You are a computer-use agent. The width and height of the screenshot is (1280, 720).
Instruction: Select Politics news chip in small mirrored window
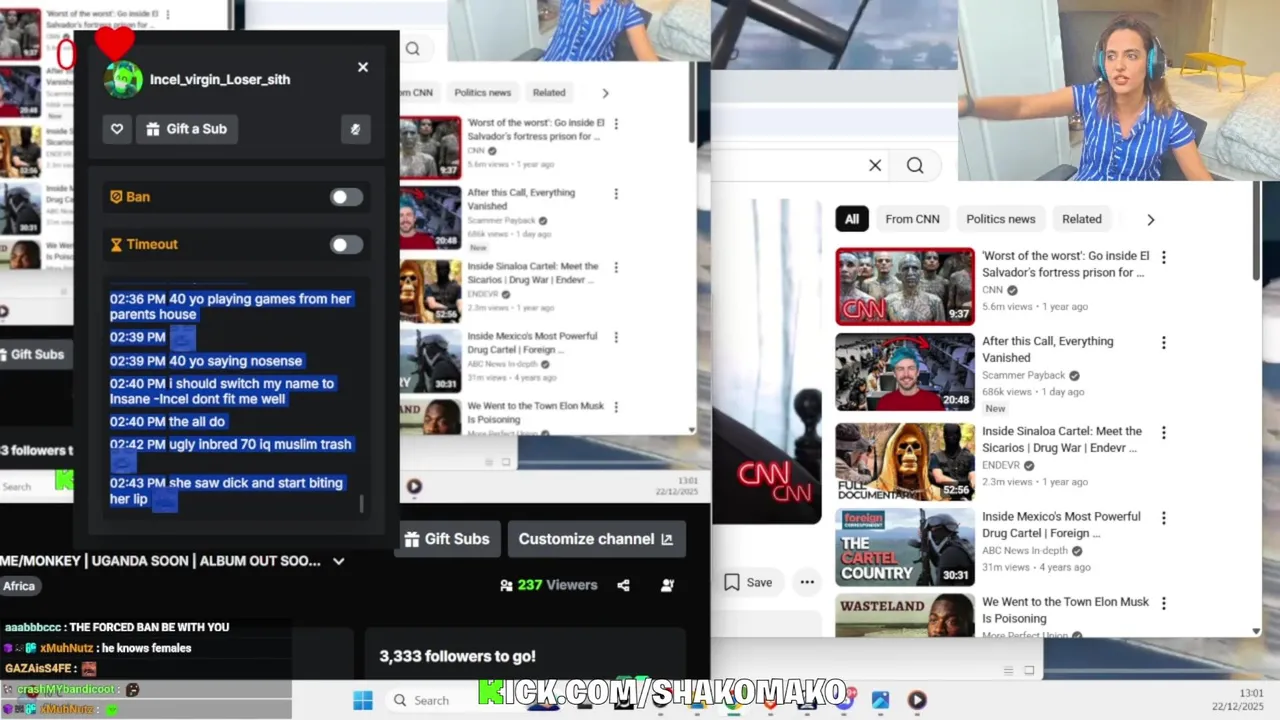pos(482,92)
